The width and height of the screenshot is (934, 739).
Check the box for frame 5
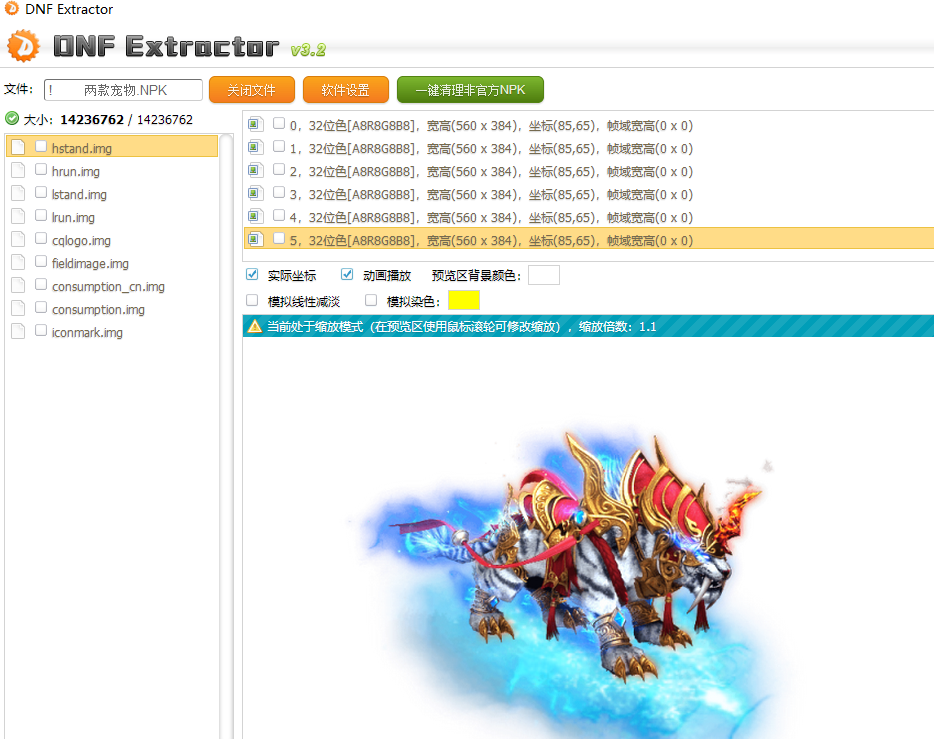(279, 238)
